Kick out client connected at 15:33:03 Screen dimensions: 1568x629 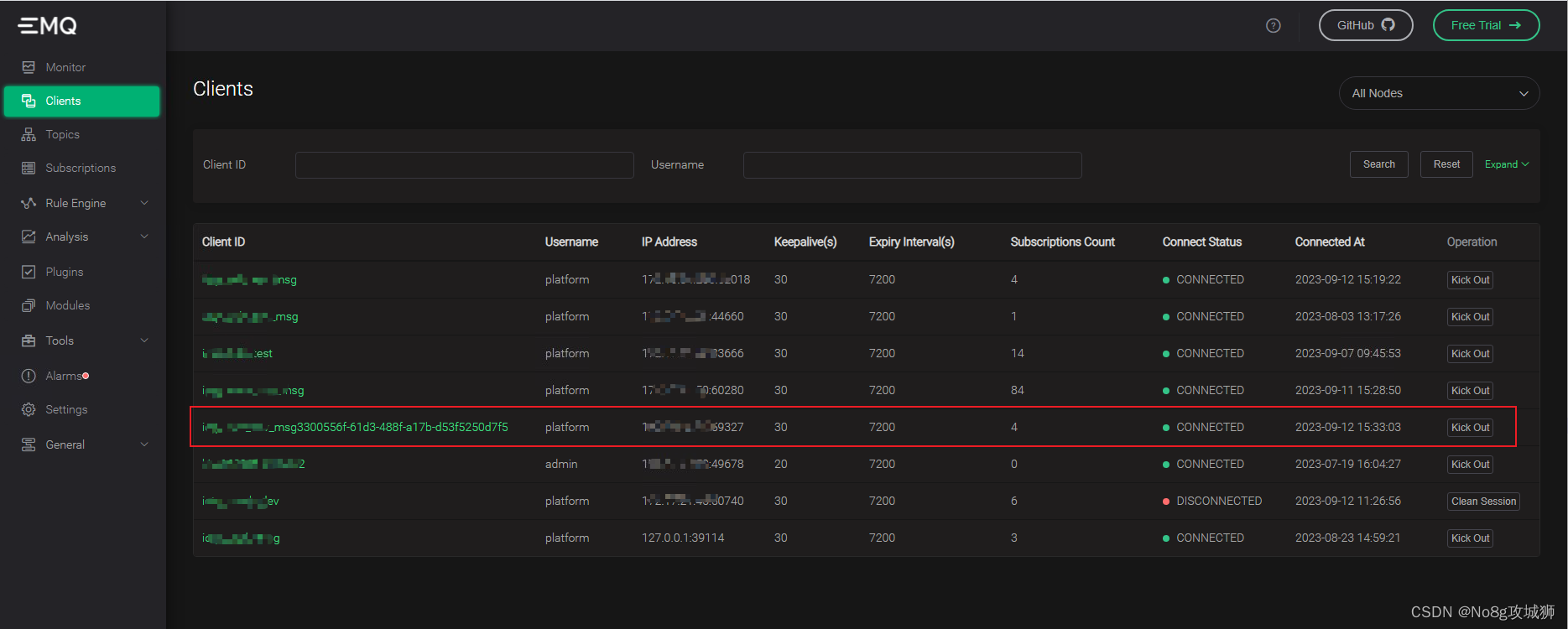[x=1470, y=428]
